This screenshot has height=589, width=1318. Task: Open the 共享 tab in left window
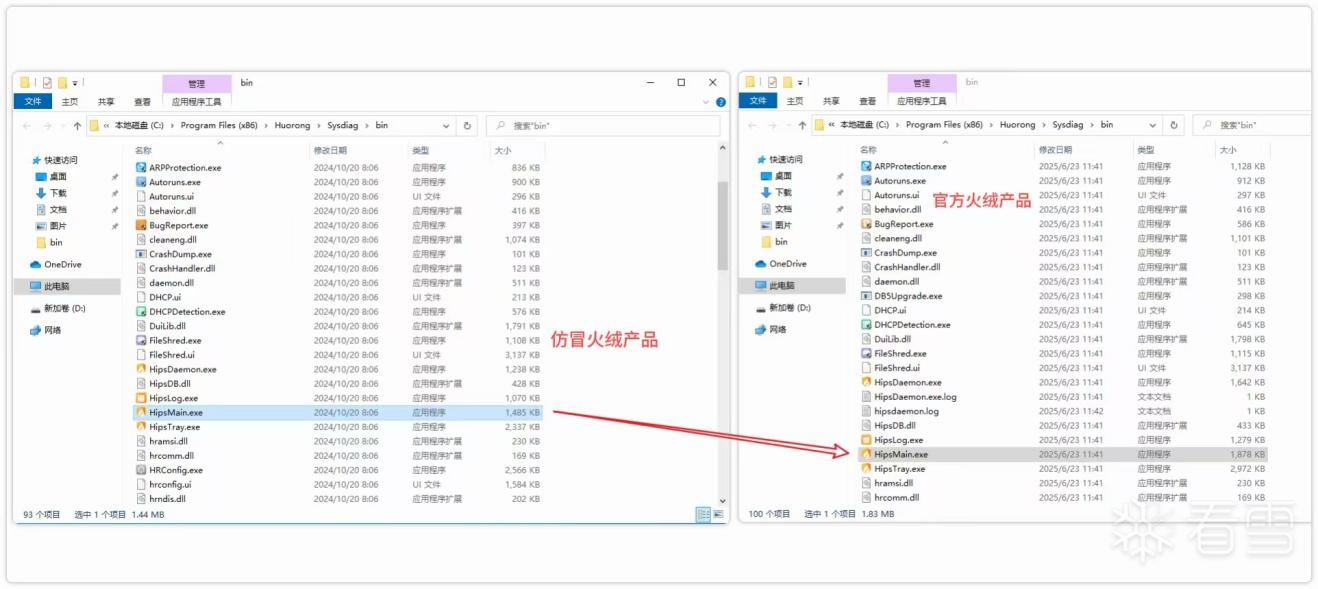(x=106, y=101)
